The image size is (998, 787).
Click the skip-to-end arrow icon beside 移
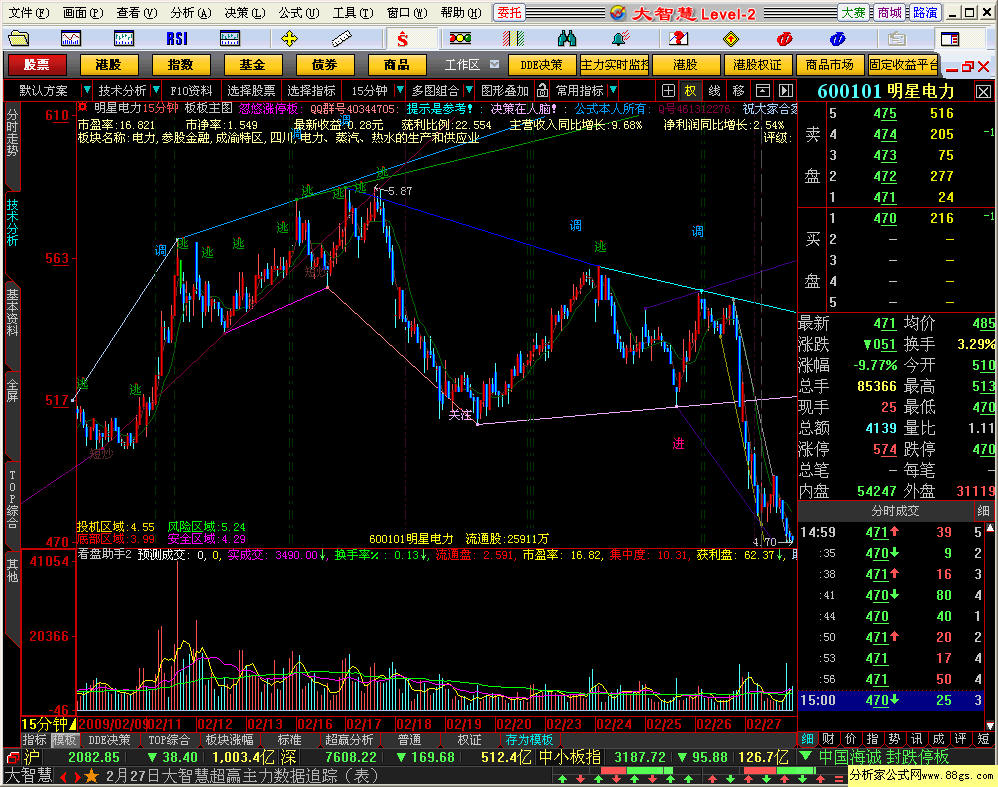[786, 90]
